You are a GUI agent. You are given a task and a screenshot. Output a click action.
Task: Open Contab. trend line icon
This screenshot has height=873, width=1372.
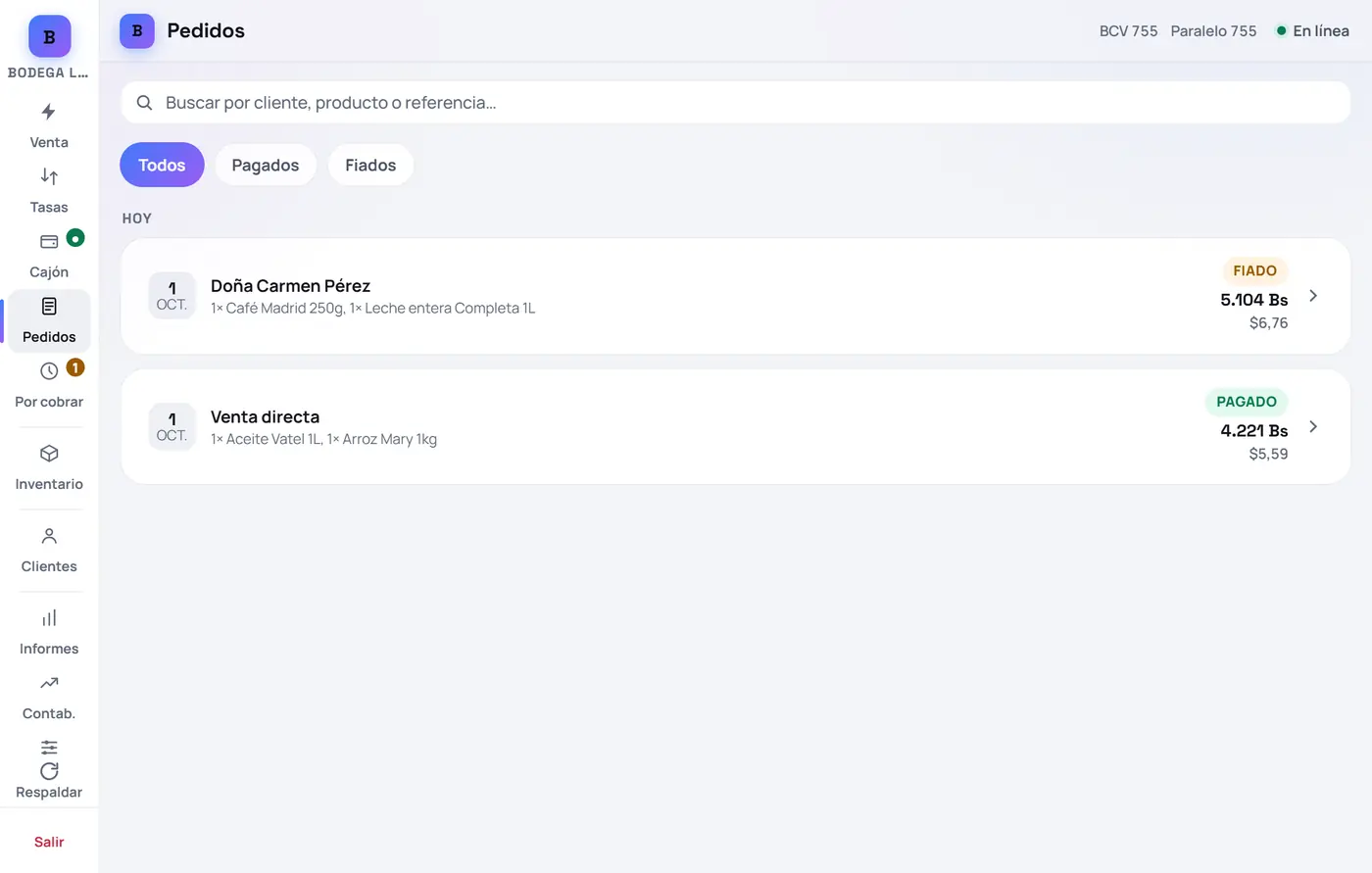point(49,683)
